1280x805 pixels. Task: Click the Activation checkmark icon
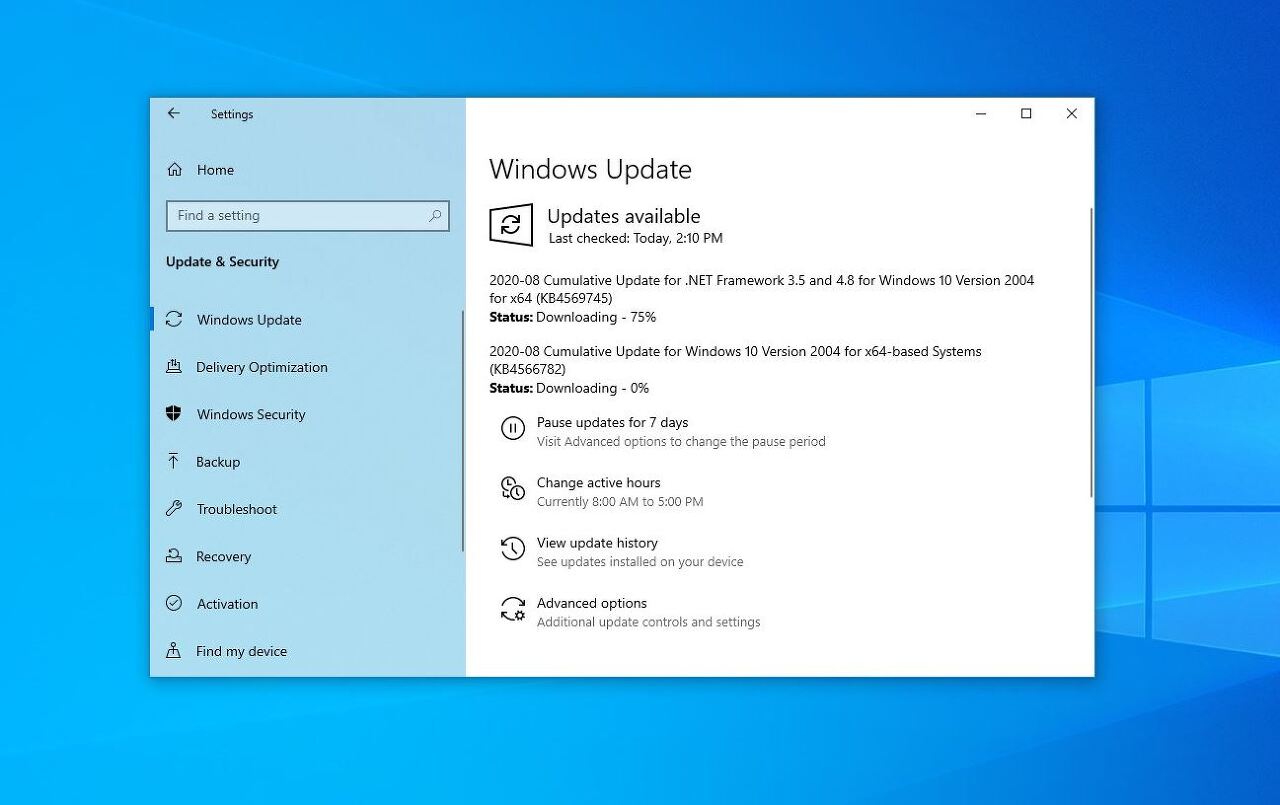pyautogui.click(x=174, y=603)
